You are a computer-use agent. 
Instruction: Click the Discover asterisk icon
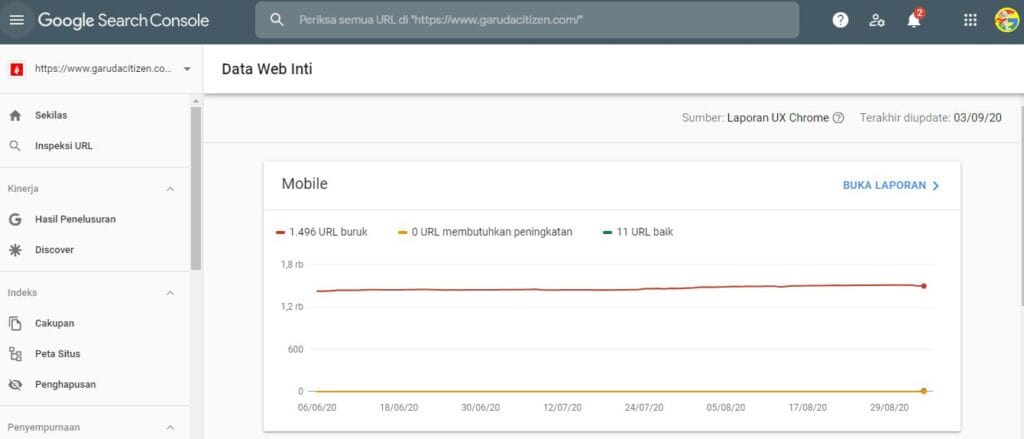[x=15, y=250]
